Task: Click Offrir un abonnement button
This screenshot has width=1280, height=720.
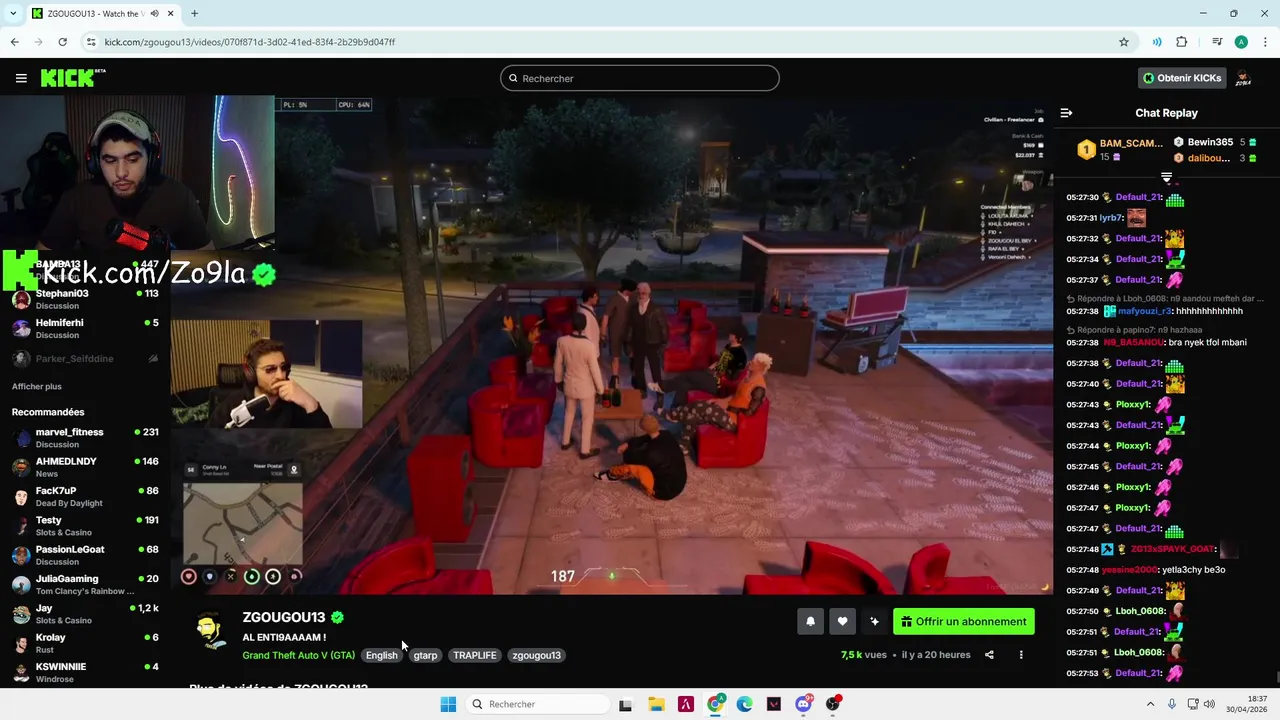Action: tap(964, 622)
